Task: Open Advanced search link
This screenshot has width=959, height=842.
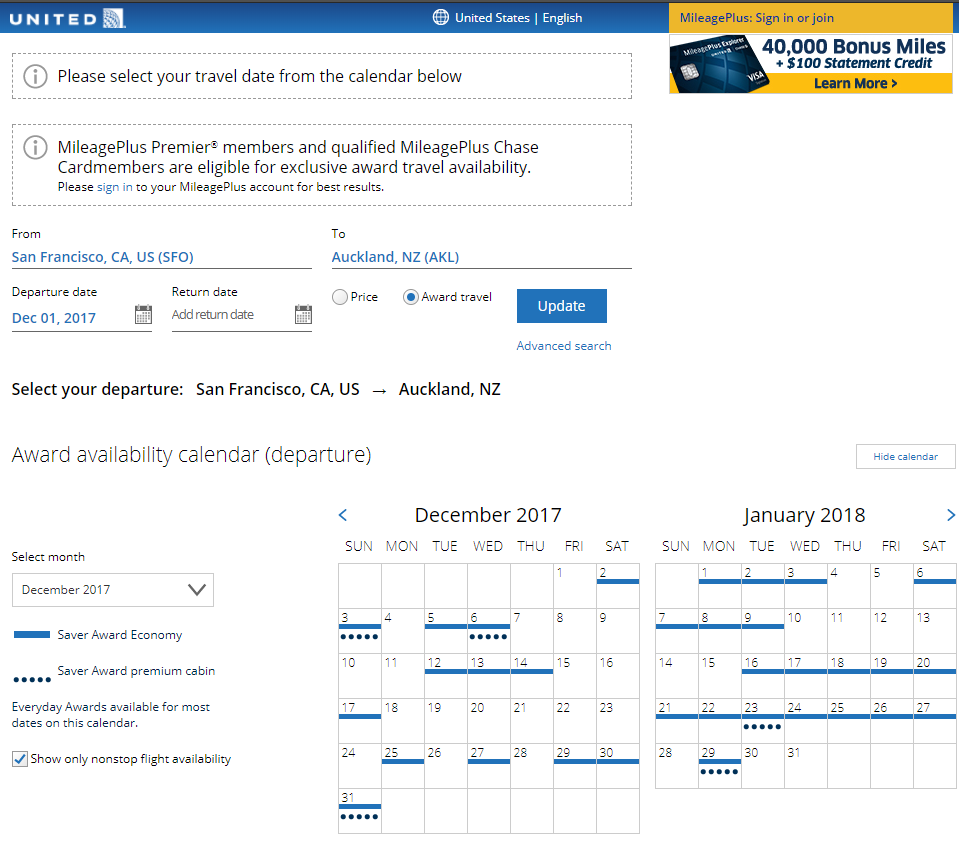Action: pyautogui.click(x=563, y=346)
